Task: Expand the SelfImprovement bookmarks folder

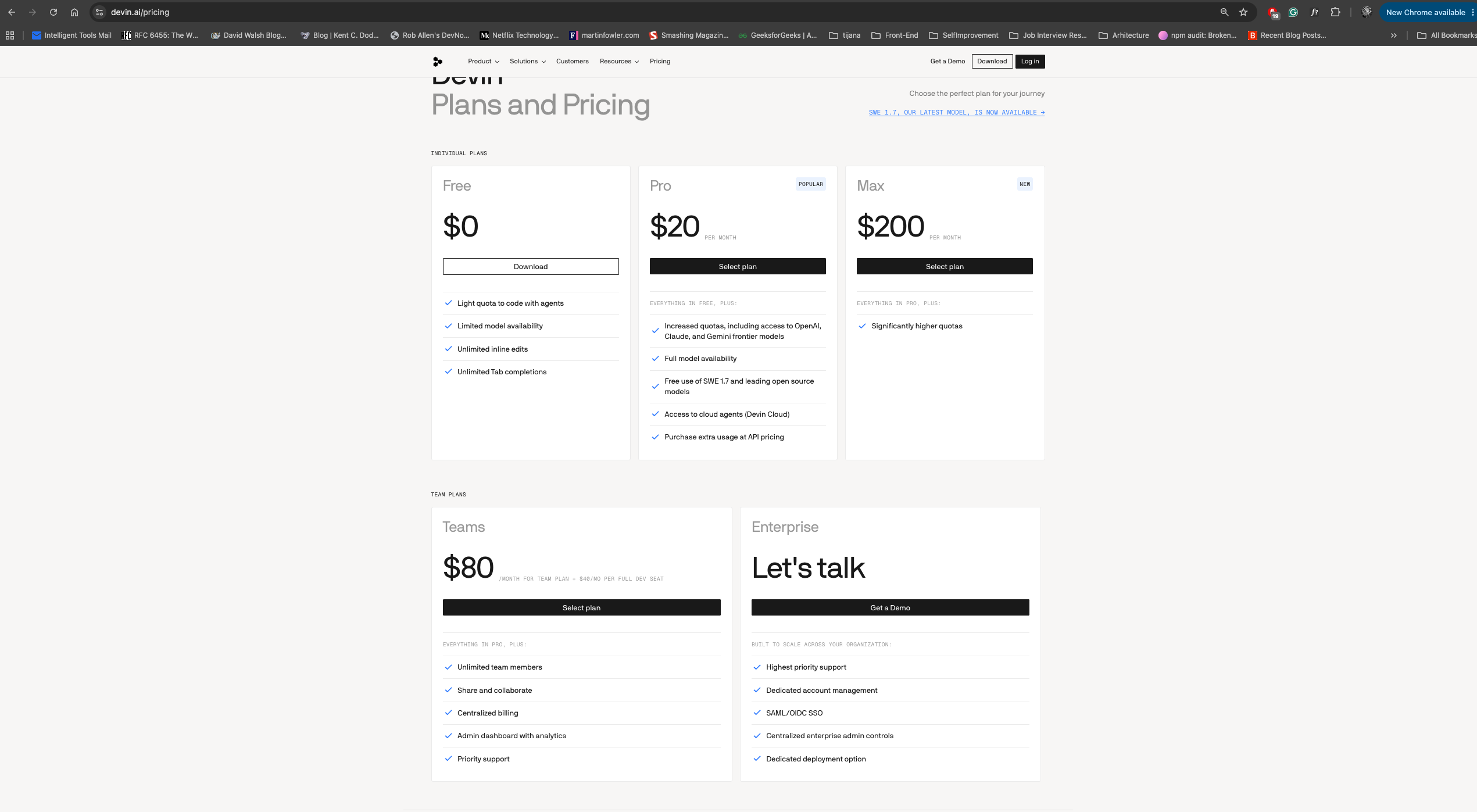Action: 964,35
